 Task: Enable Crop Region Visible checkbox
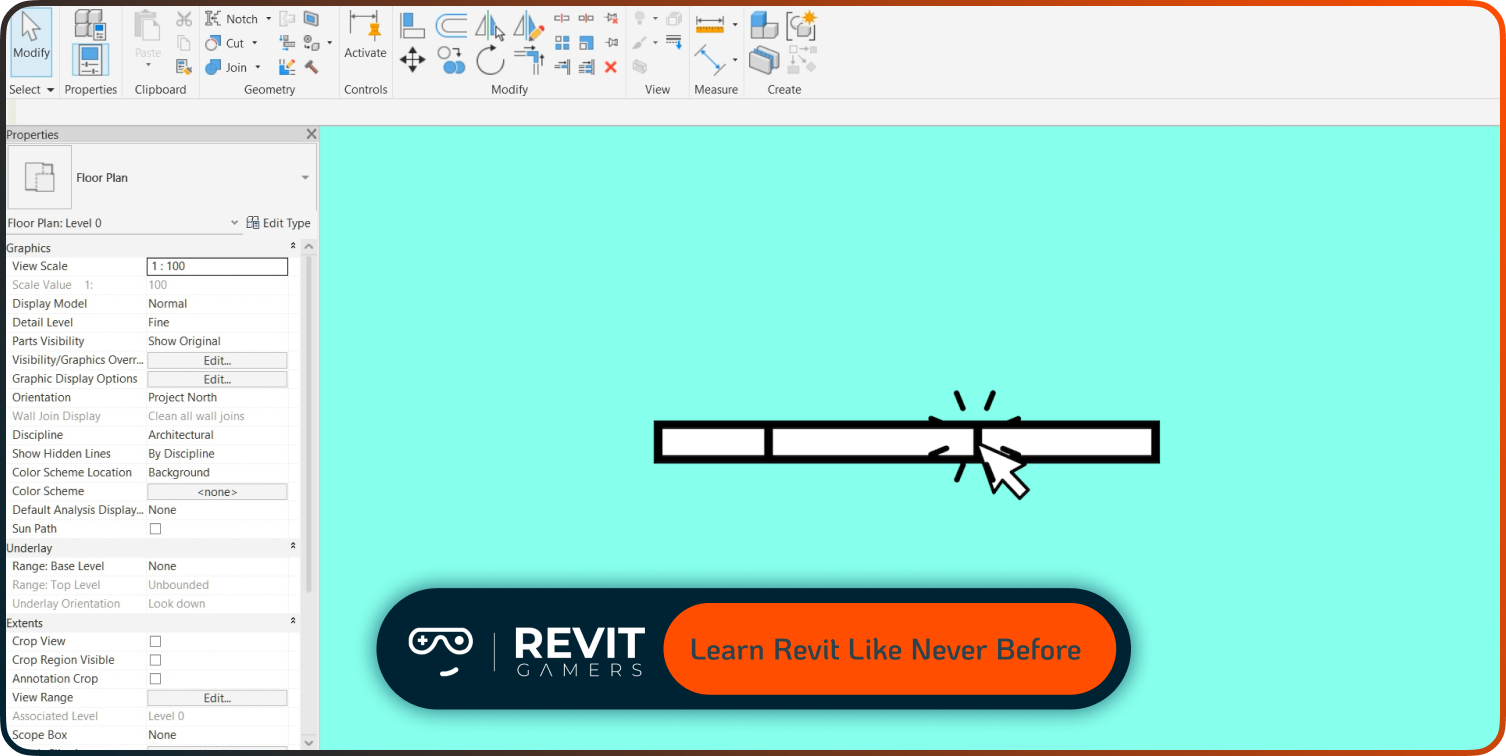(x=155, y=660)
